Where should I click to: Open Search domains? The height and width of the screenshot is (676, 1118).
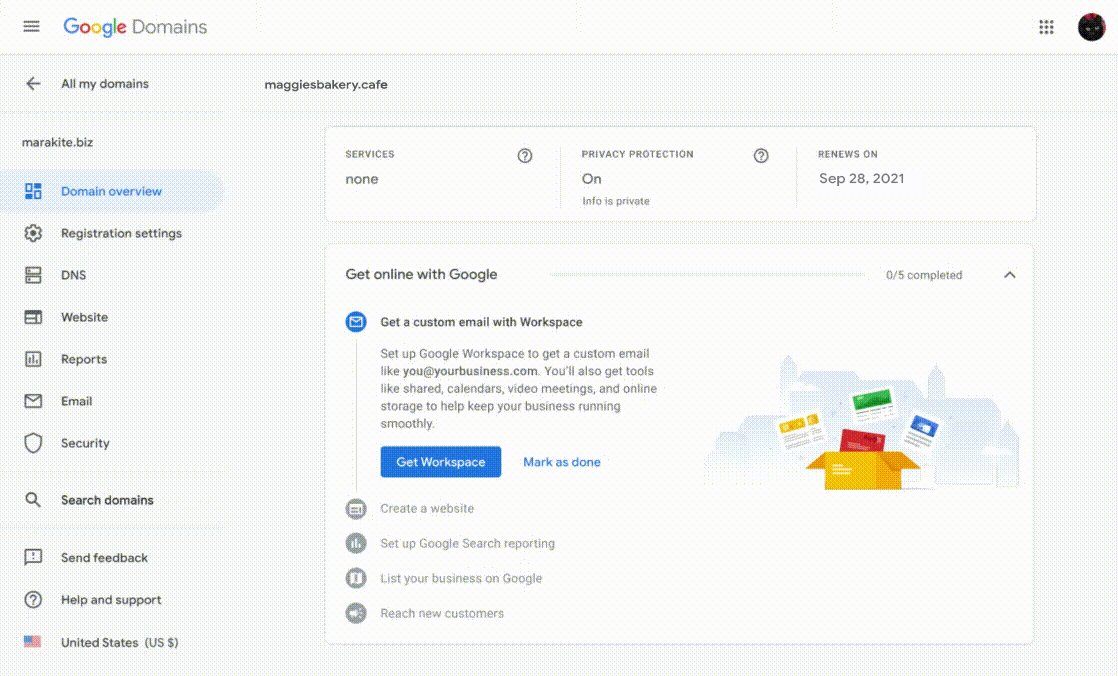tap(107, 500)
